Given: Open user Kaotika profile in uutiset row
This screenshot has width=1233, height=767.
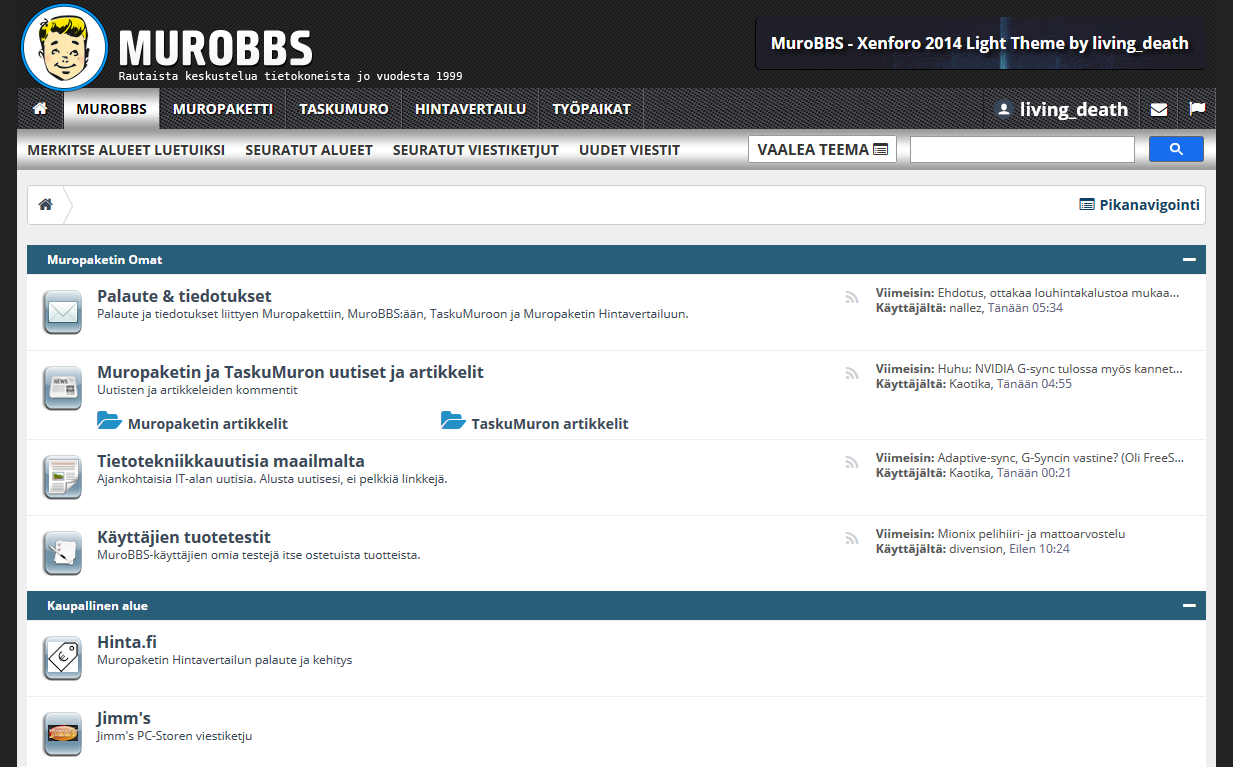Looking at the screenshot, I should [x=969, y=384].
